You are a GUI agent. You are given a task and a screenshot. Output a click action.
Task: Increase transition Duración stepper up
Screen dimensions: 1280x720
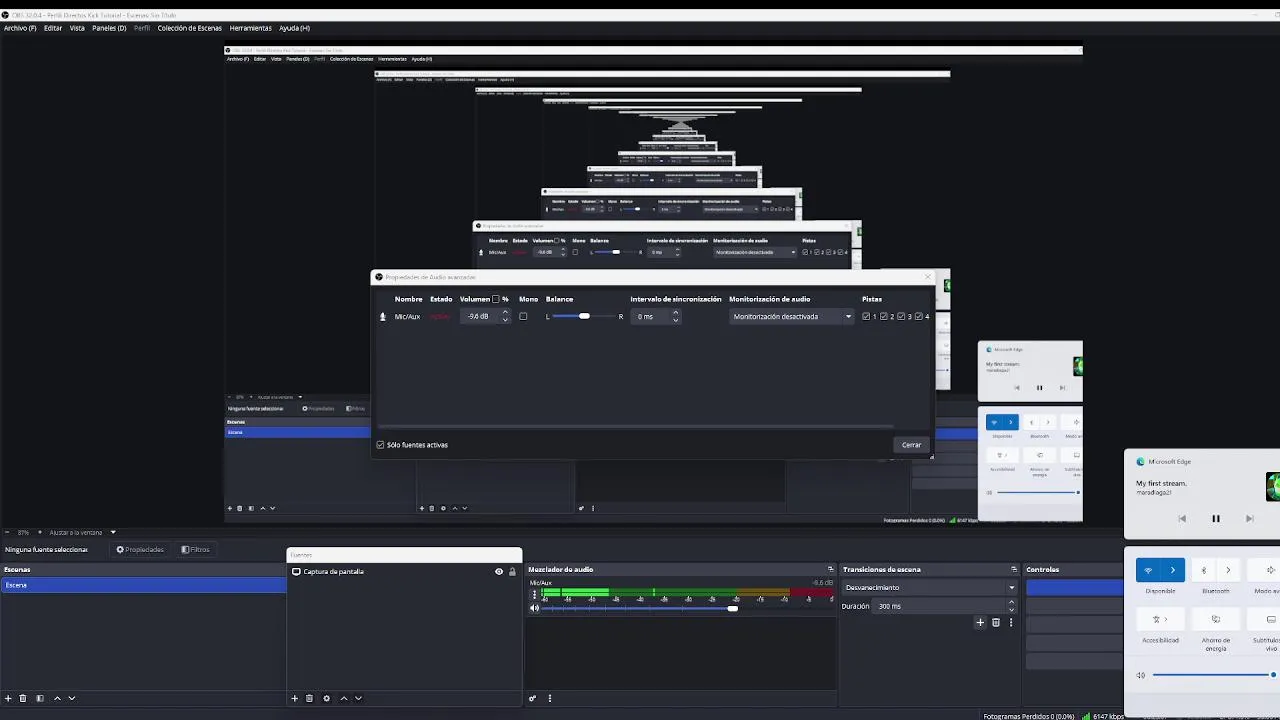pos(1011,602)
